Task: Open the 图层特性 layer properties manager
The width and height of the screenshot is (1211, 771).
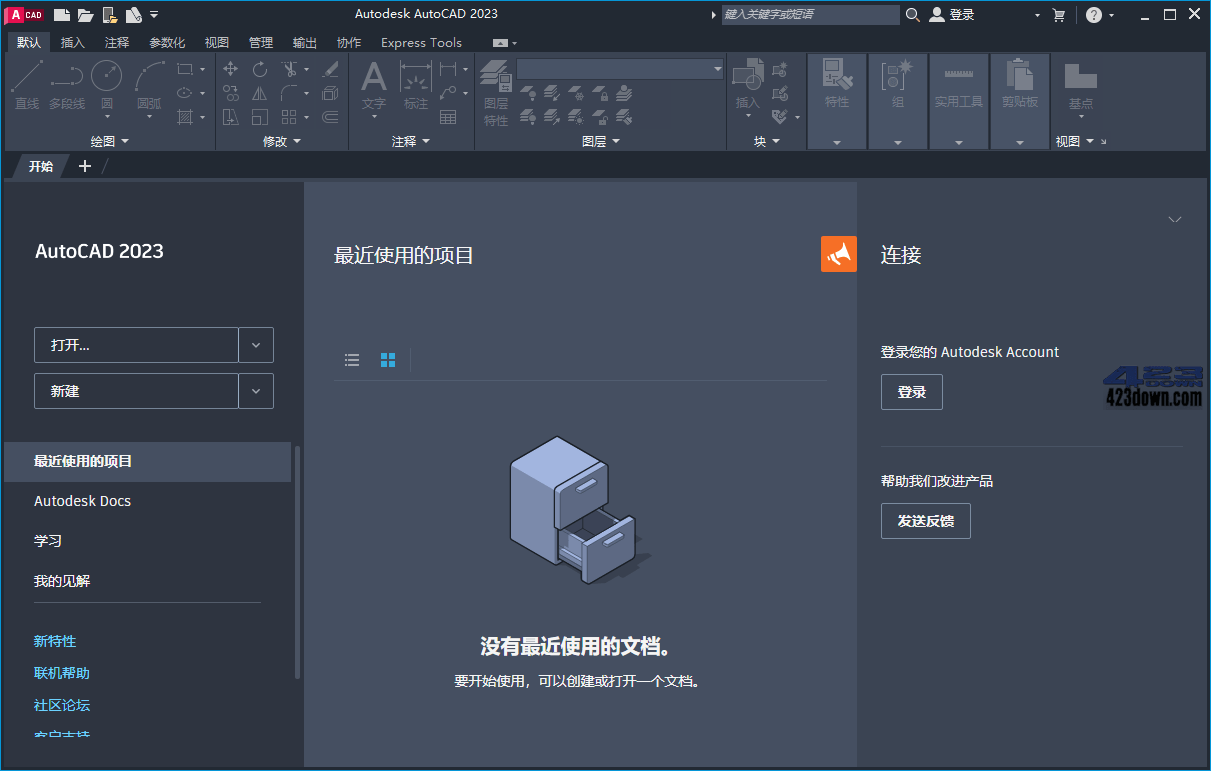Action: (495, 85)
